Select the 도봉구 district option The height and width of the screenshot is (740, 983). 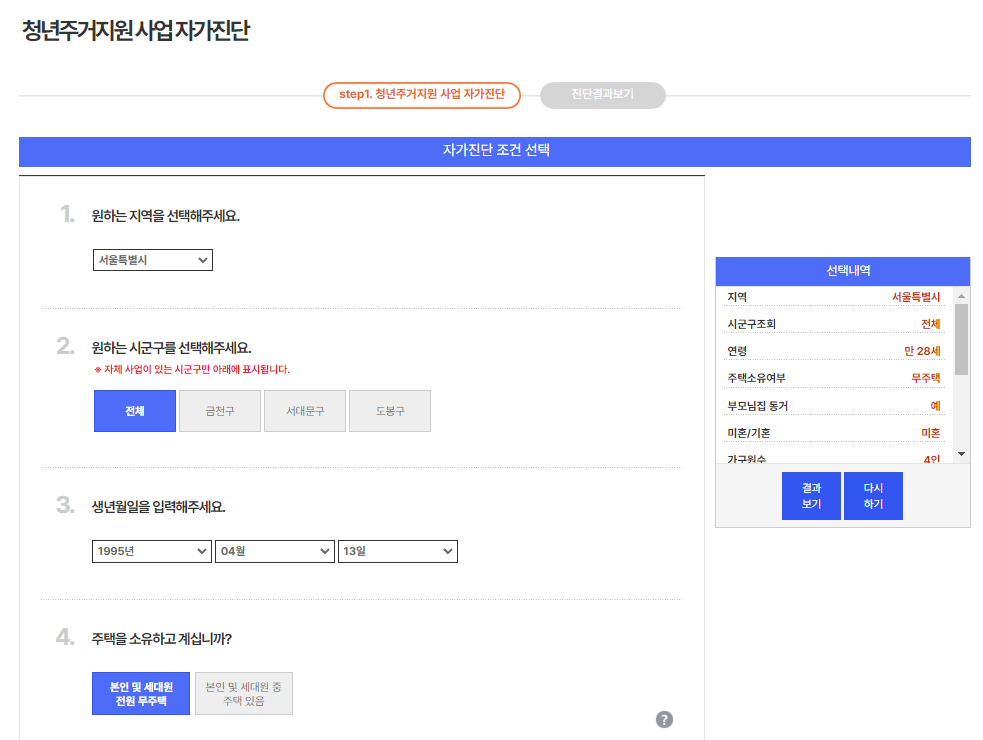[x=389, y=410]
